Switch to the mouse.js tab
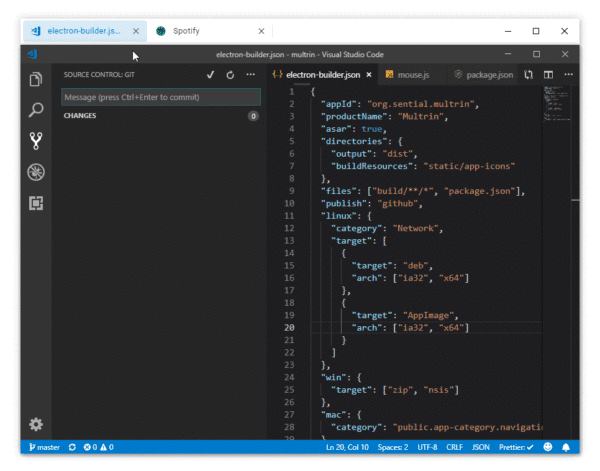 pyautogui.click(x=412, y=75)
